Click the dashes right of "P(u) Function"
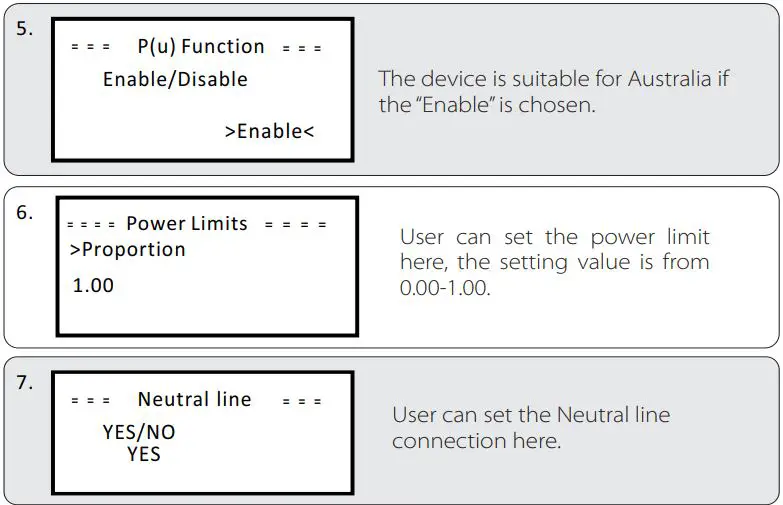Screen dimensions: 783x505 (302, 48)
